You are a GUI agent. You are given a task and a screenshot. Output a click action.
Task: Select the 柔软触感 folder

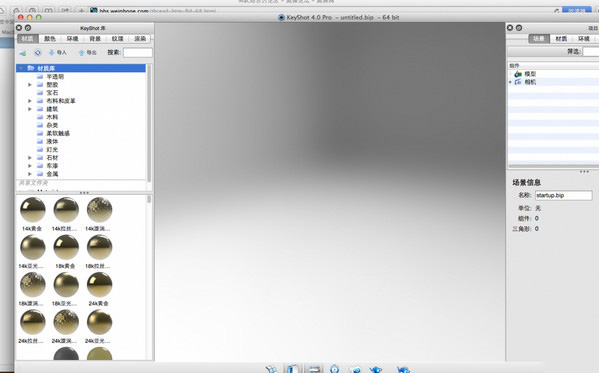(58, 133)
